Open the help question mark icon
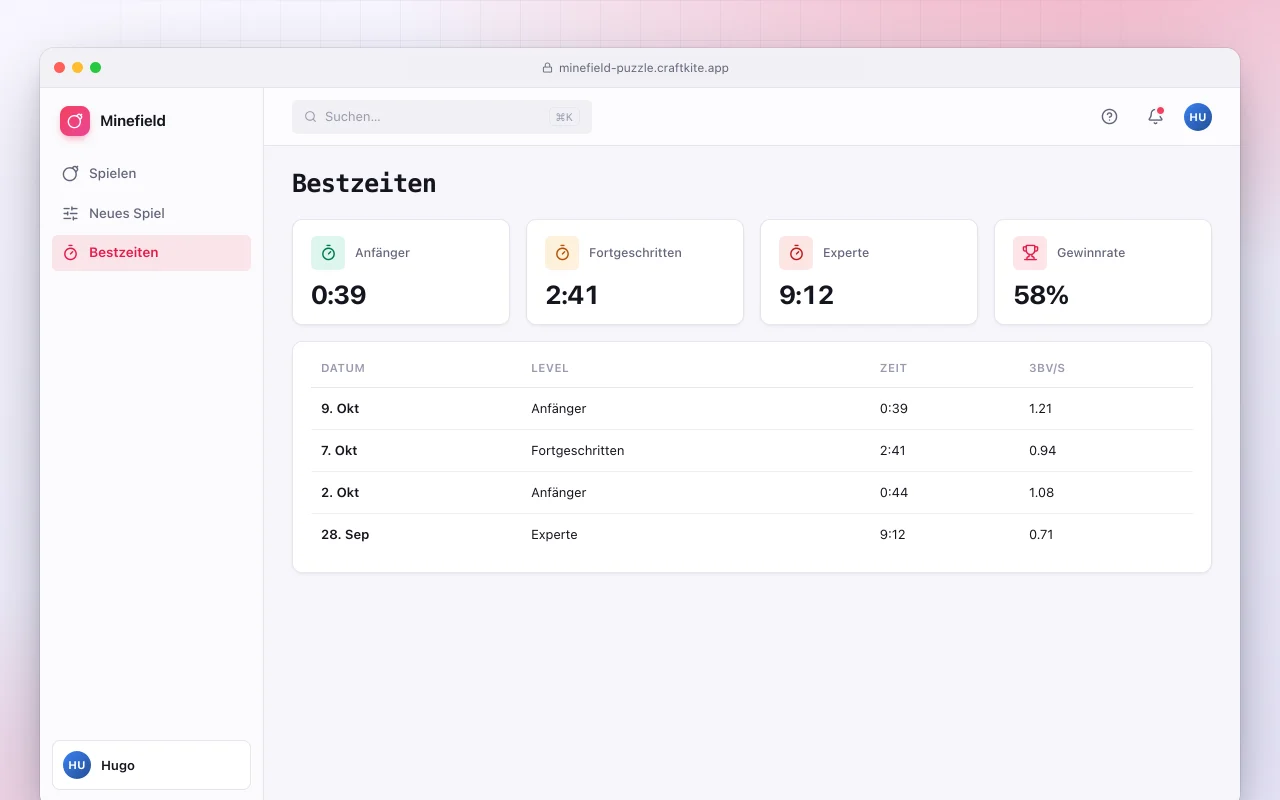Screen dimensions: 1280x800 (1109, 117)
